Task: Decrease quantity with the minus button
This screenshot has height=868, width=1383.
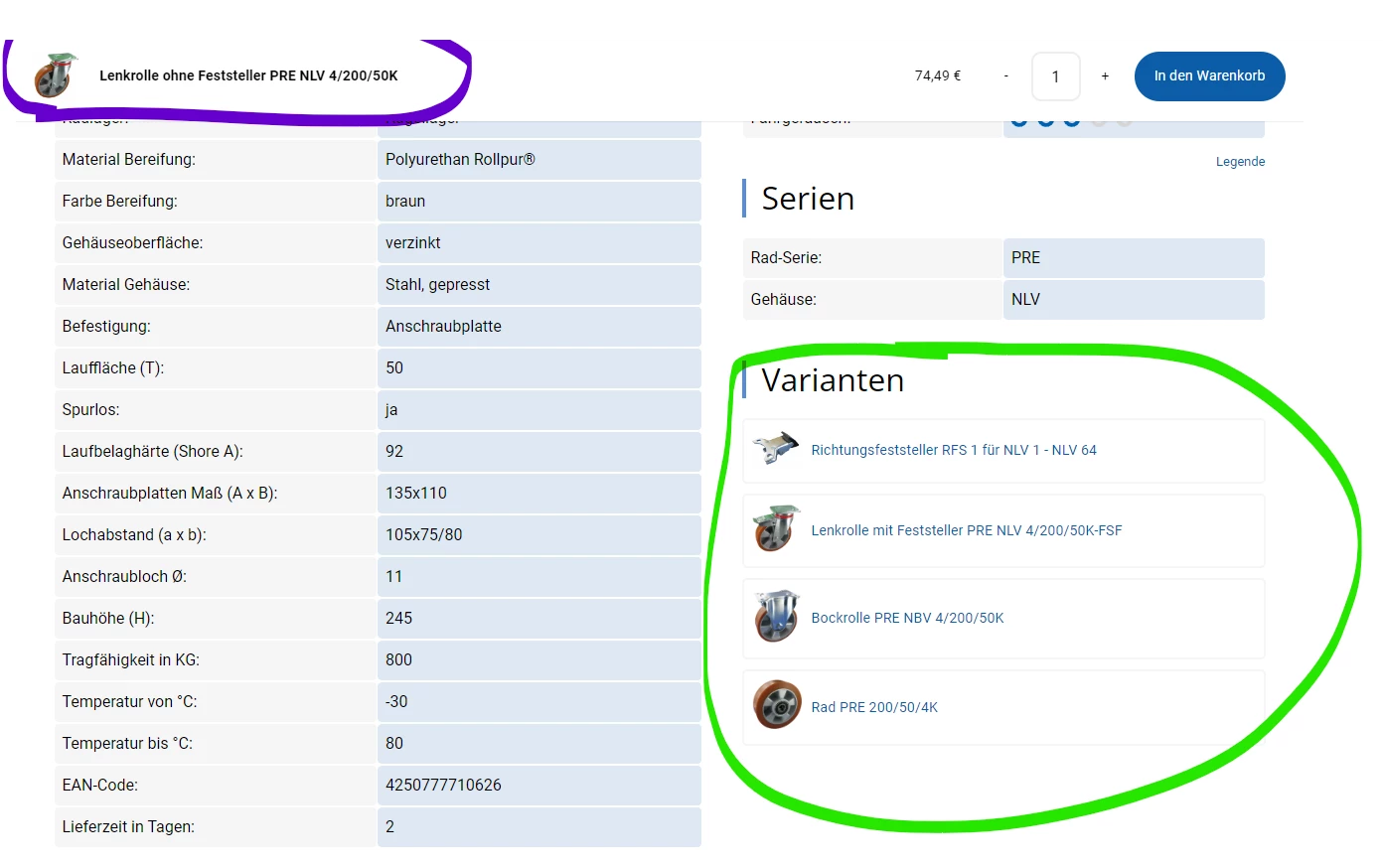Action: click(x=1005, y=76)
